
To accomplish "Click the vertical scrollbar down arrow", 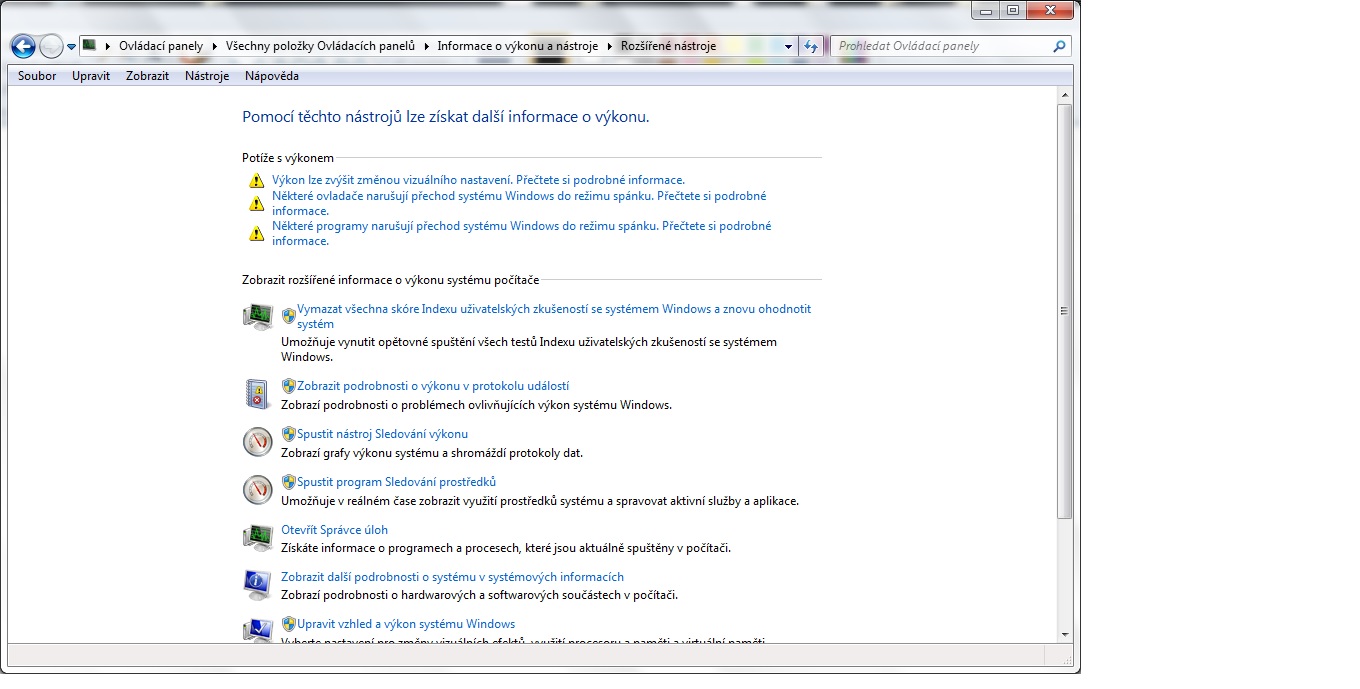I will (x=1065, y=634).
